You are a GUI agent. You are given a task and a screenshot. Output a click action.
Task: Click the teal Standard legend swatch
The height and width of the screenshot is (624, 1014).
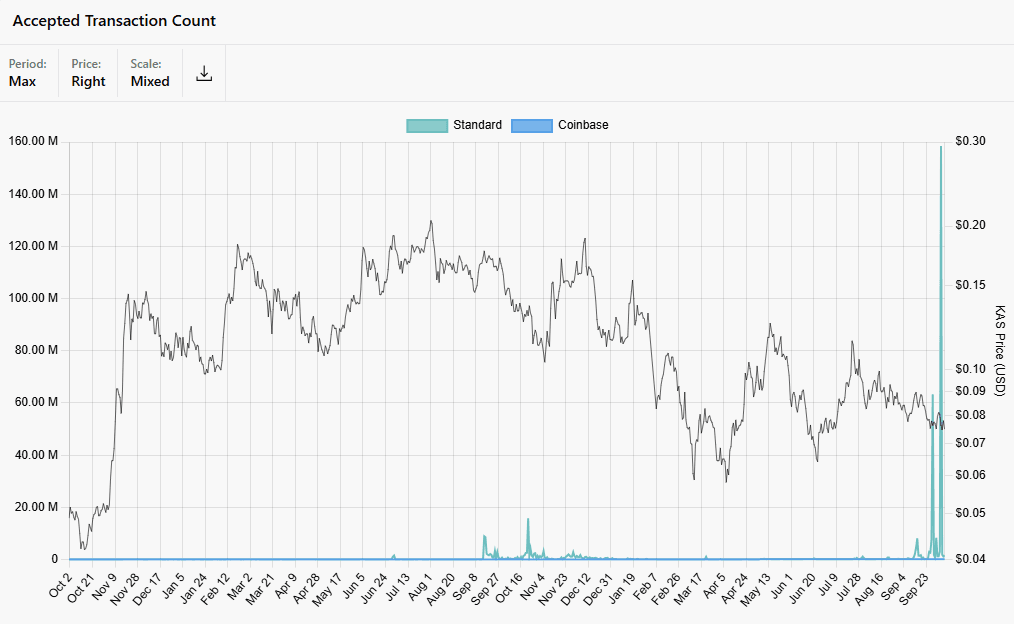[426, 125]
